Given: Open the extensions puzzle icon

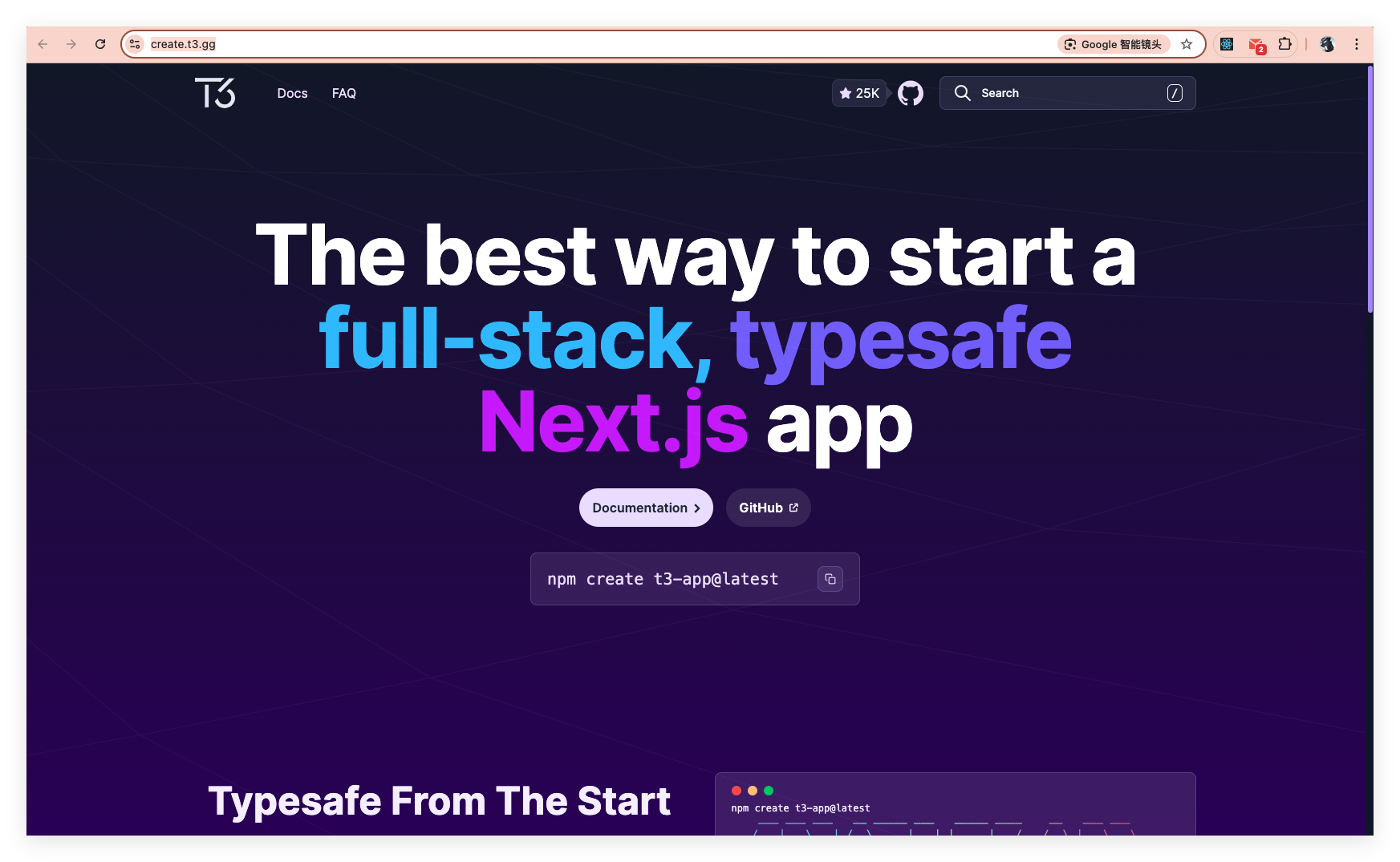Looking at the screenshot, I should (x=1285, y=44).
